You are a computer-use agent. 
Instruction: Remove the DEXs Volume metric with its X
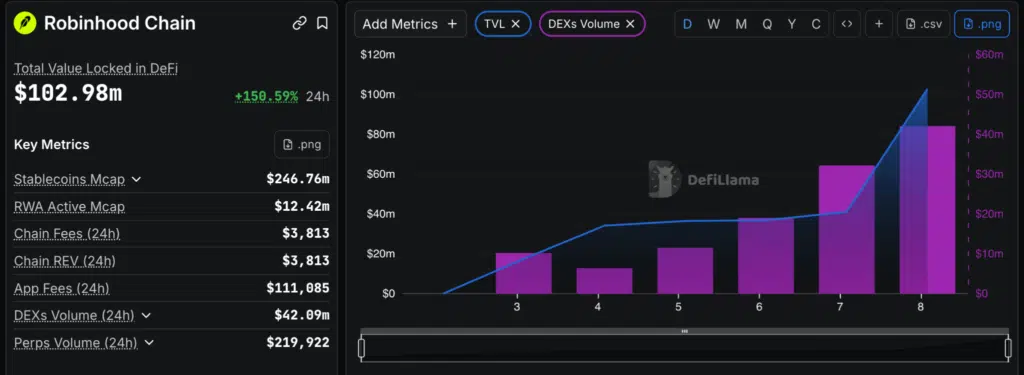630,24
